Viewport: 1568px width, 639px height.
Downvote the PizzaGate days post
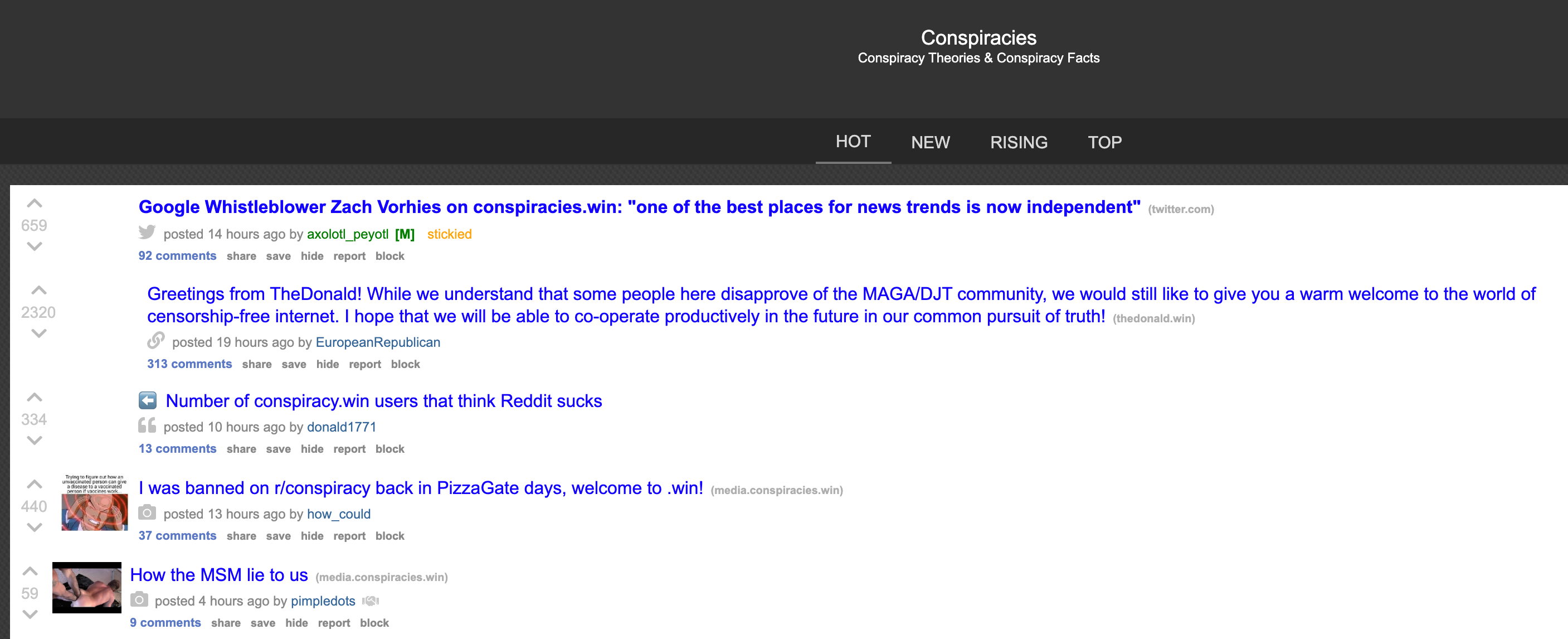(x=35, y=527)
